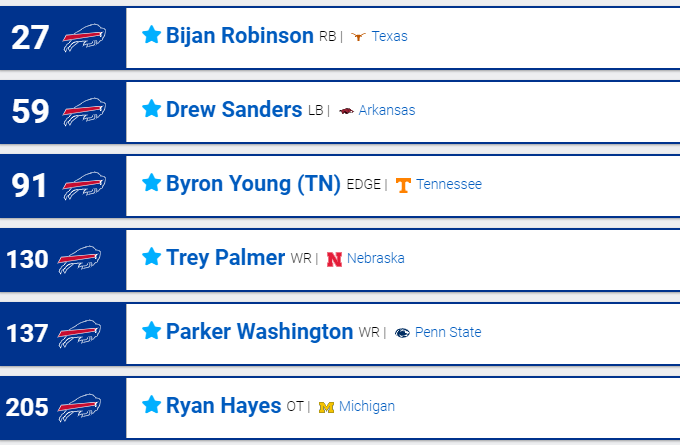Click the Bills logo beside pick 27
This screenshot has width=680, height=445.
coord(85,38)
